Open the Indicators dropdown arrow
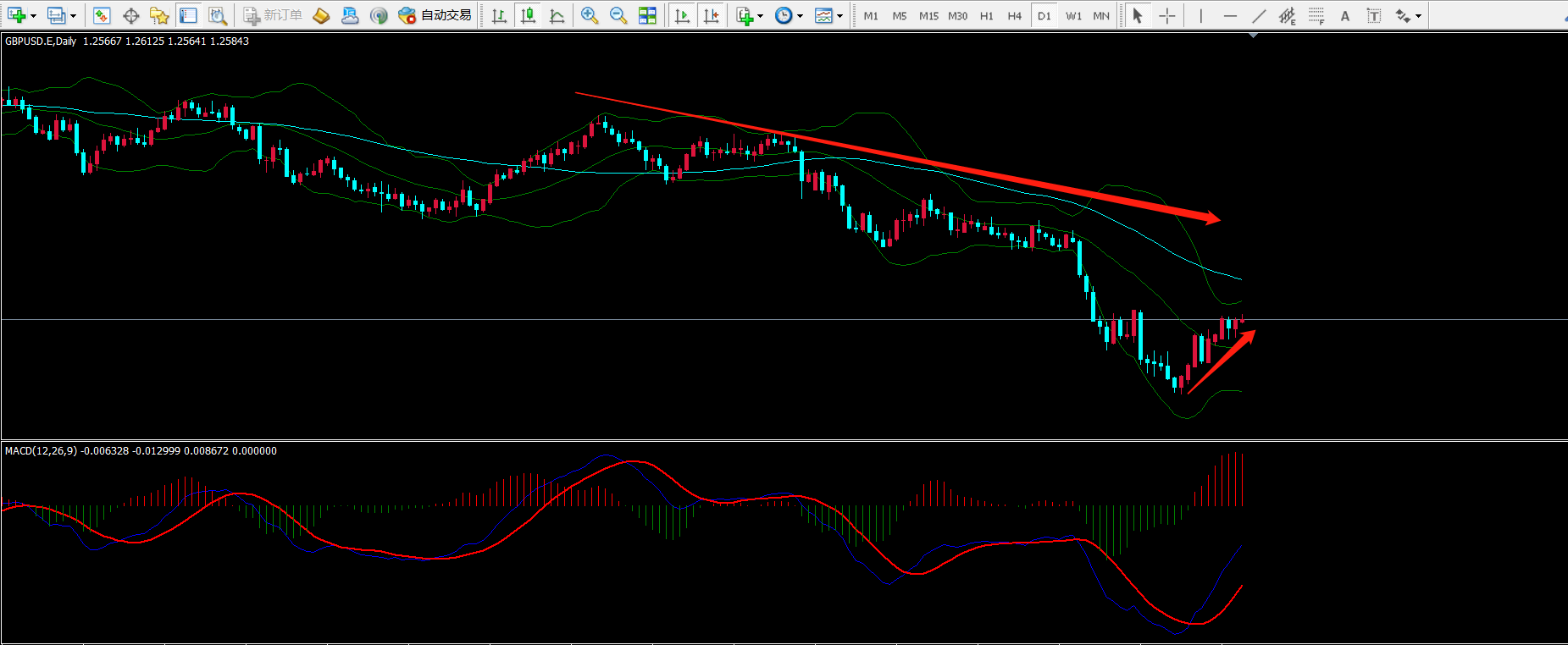 click(x=760, y=15)
